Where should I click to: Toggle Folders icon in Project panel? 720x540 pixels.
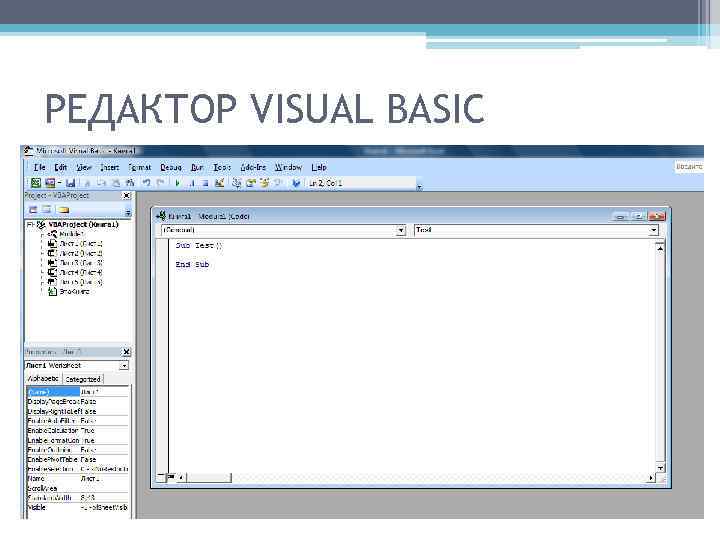pos(63,210)
